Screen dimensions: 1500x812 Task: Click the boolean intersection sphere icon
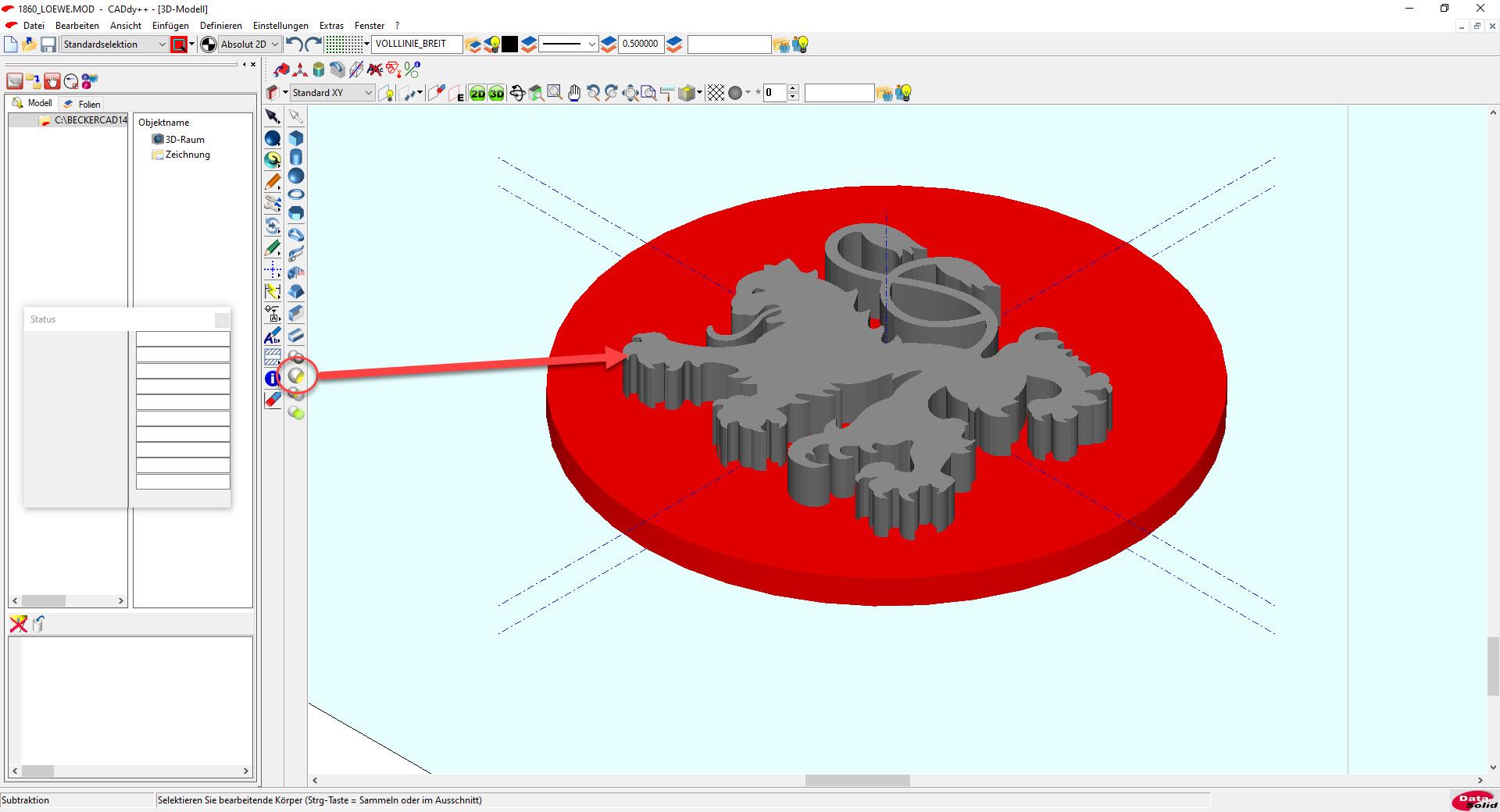pos(296,395)
